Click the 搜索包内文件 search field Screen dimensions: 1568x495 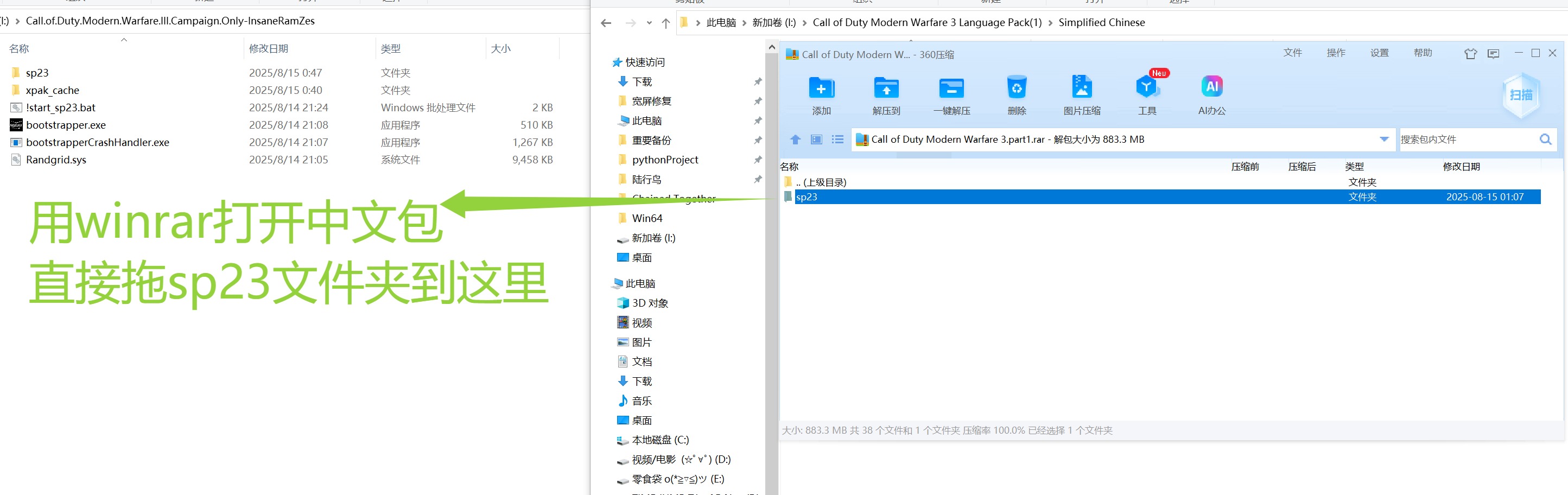1467,139
